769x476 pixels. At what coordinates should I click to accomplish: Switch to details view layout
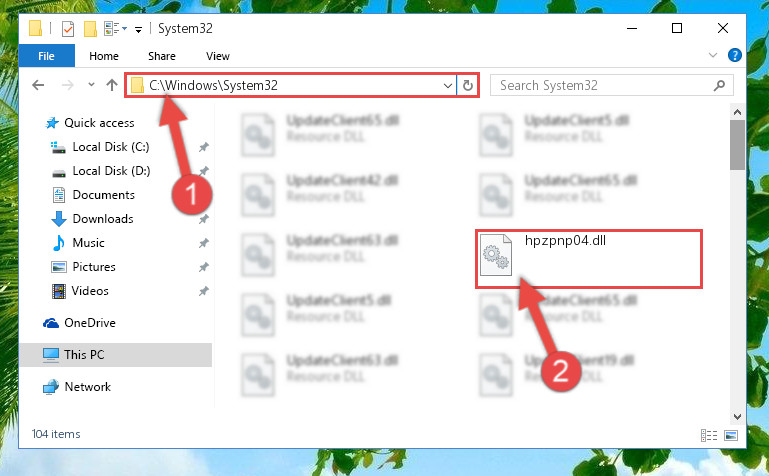pyautogui.click(x=709, y=435)
